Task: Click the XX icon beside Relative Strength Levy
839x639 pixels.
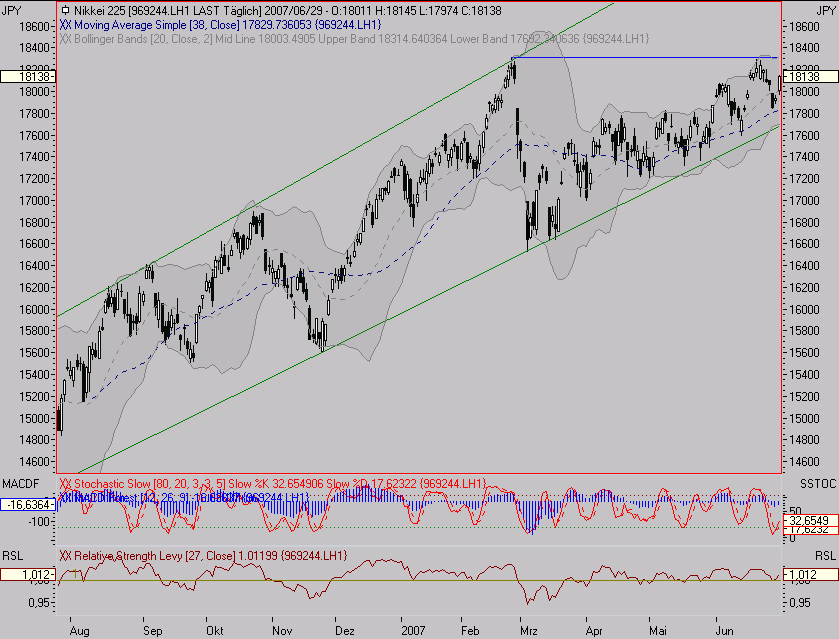Action: (66, 555)
